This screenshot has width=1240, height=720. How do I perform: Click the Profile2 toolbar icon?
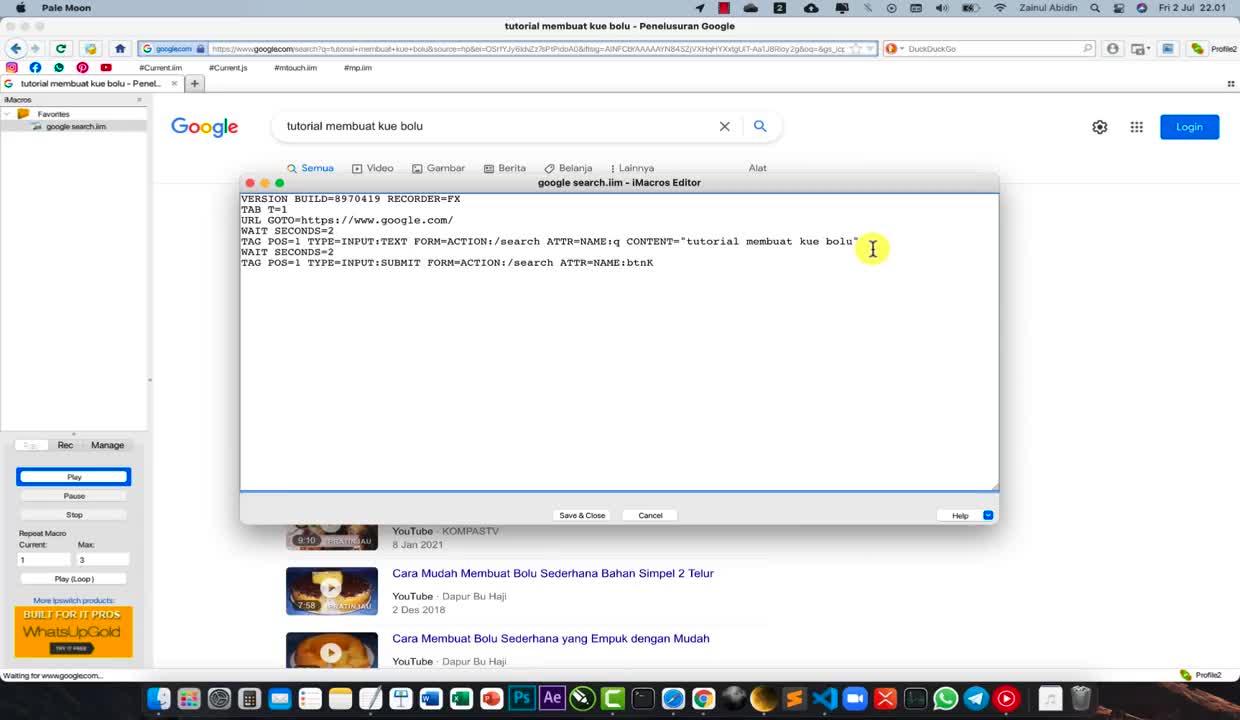pos(1198,48)
